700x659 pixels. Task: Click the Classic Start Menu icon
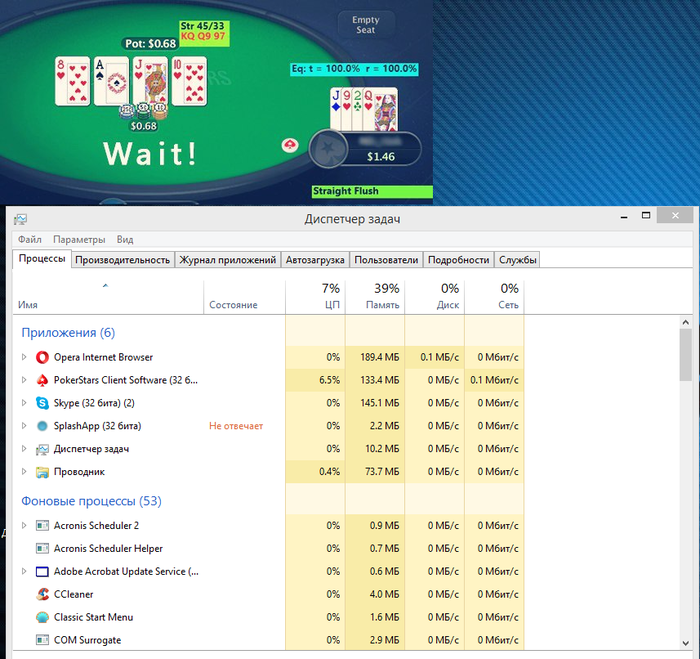click(42, 617)
